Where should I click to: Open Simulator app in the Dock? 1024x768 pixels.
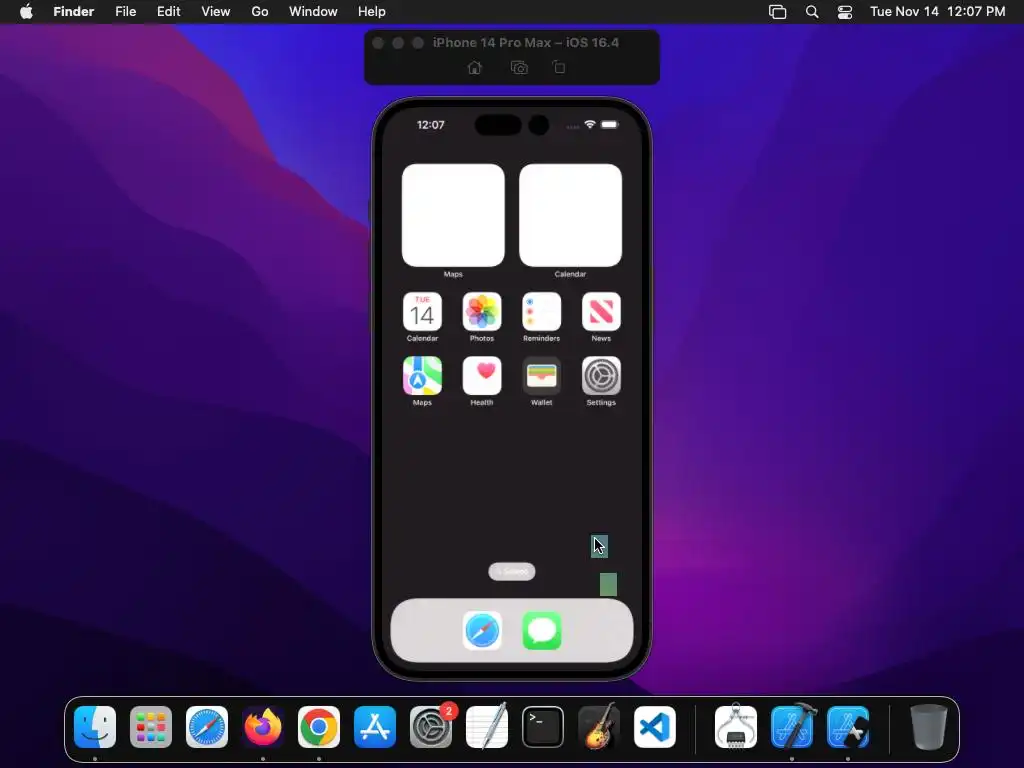[848, 727]
